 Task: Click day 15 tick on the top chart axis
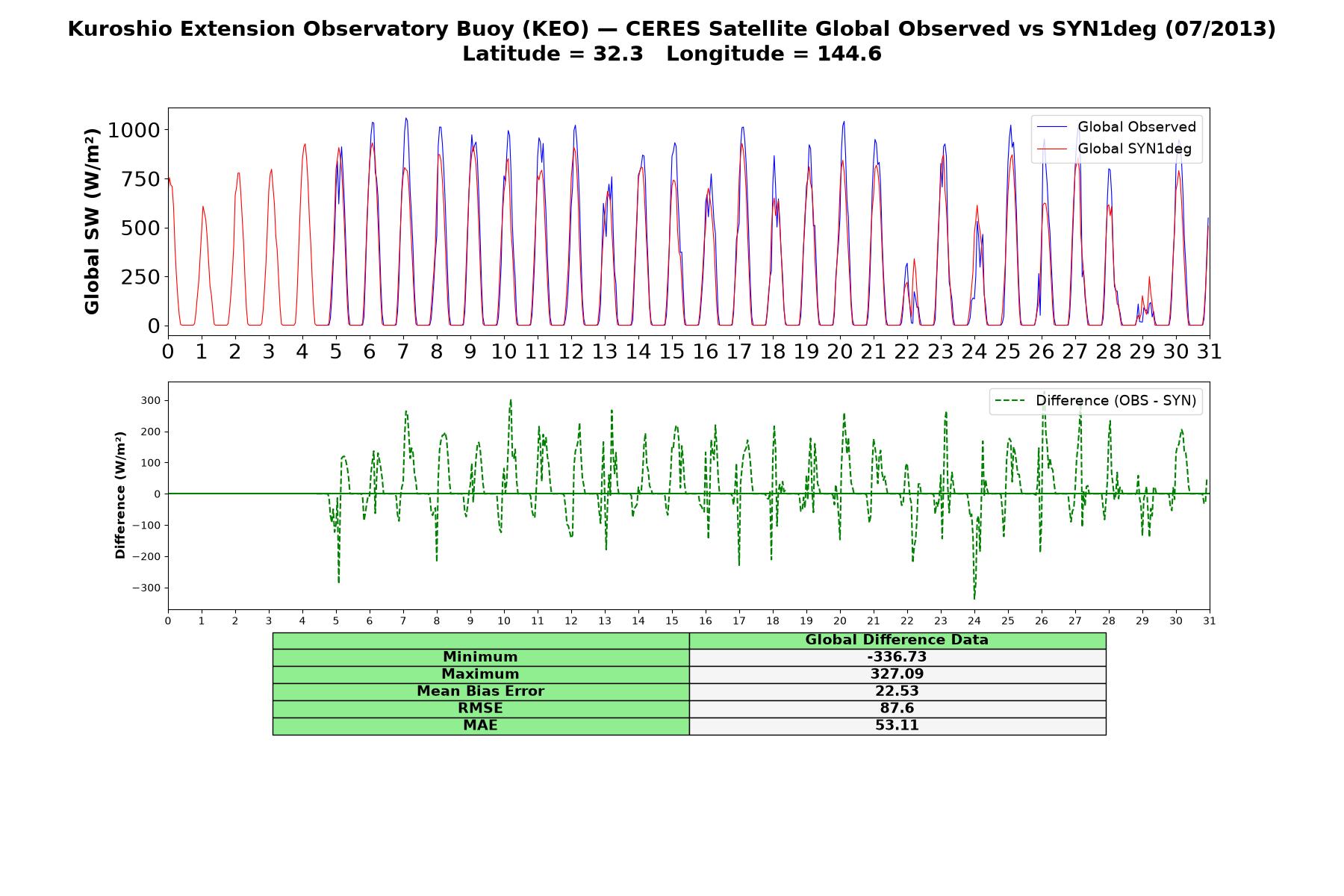pyautogui.click(x=672, y=351)
